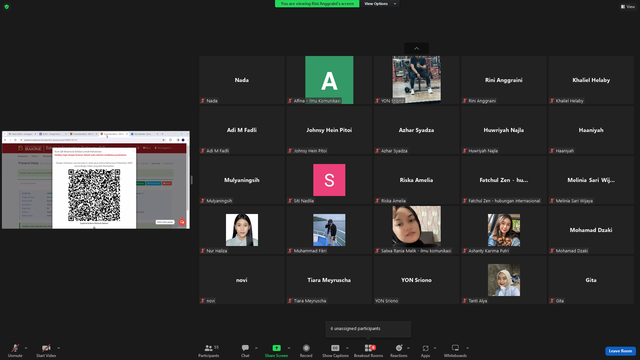
Task: Click the shared screen QR code preview
Action: (x=94, y=195)
